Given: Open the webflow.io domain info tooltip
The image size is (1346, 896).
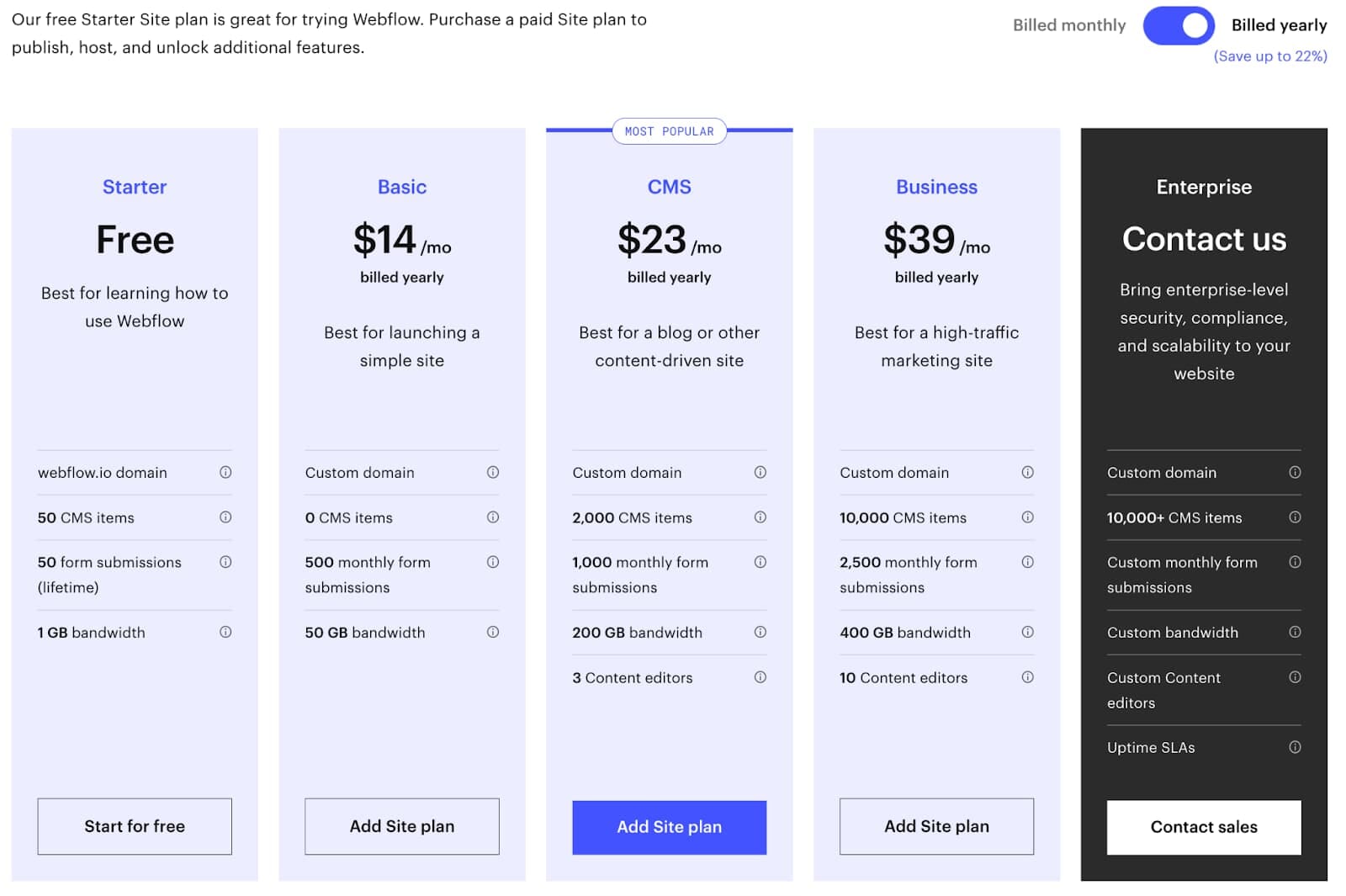Looking at the screenshot, I should click(225, 472).
